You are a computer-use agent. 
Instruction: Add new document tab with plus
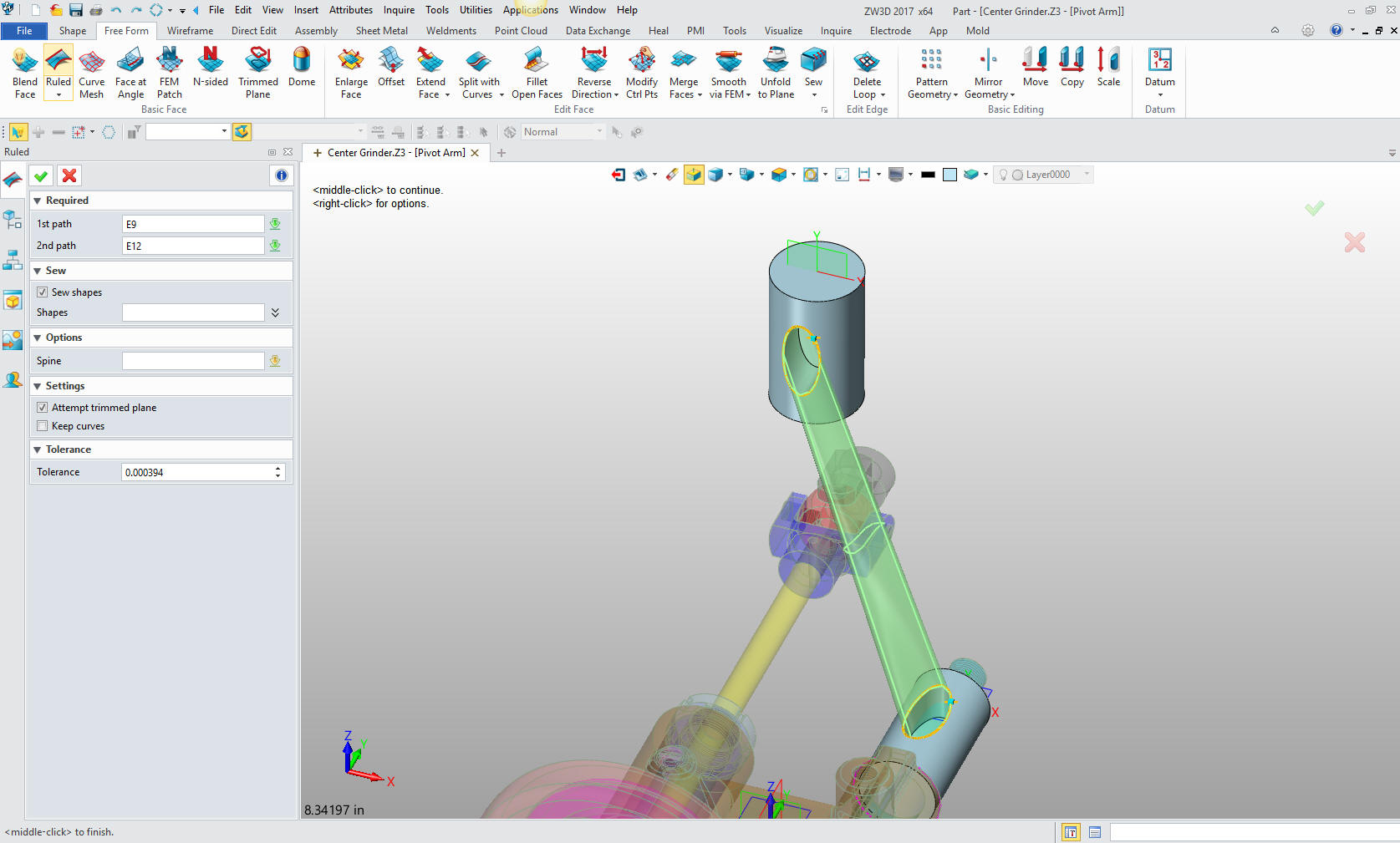coord(501,153)
